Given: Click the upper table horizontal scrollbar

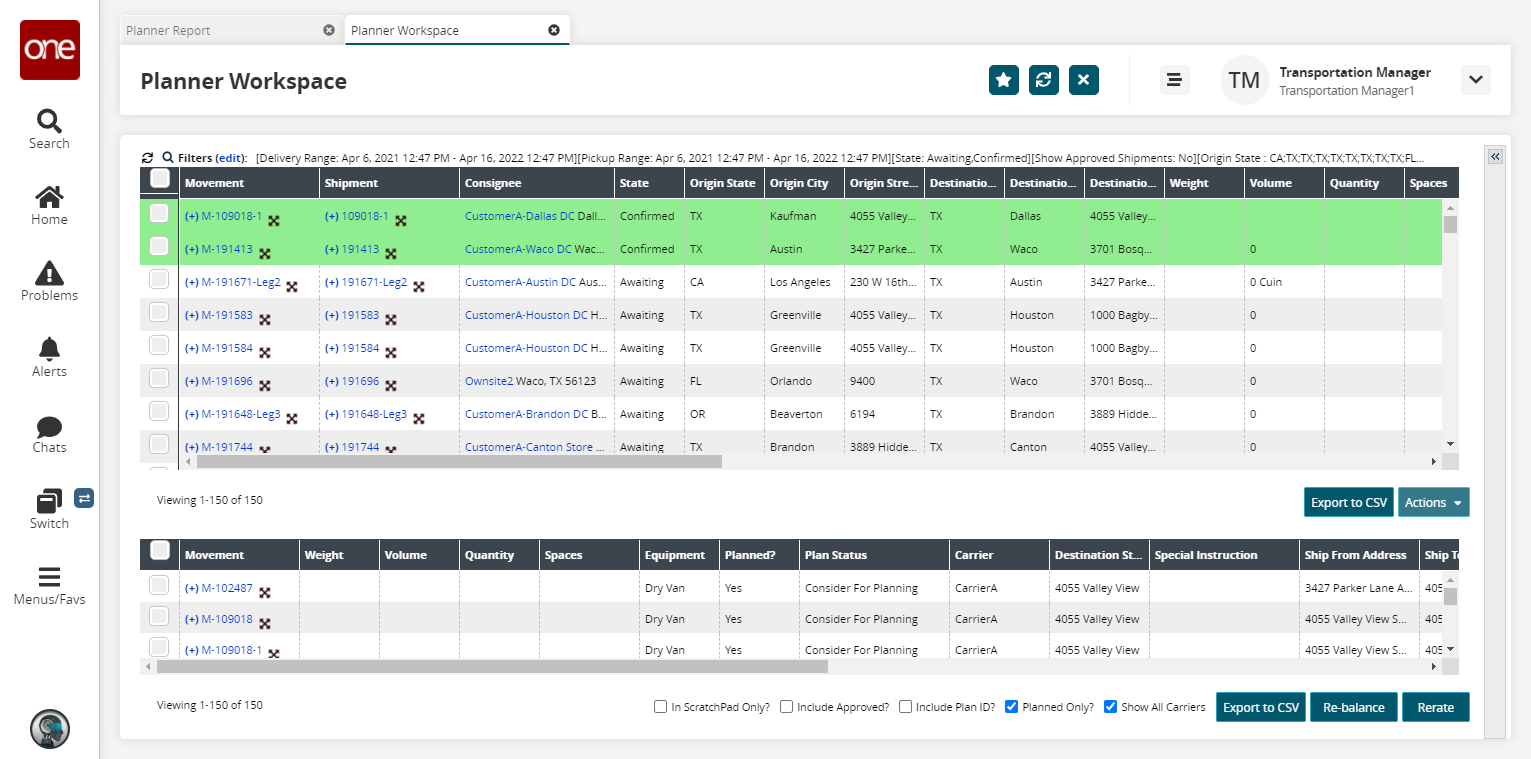Looking at the screenshot, I should [459, 462].
